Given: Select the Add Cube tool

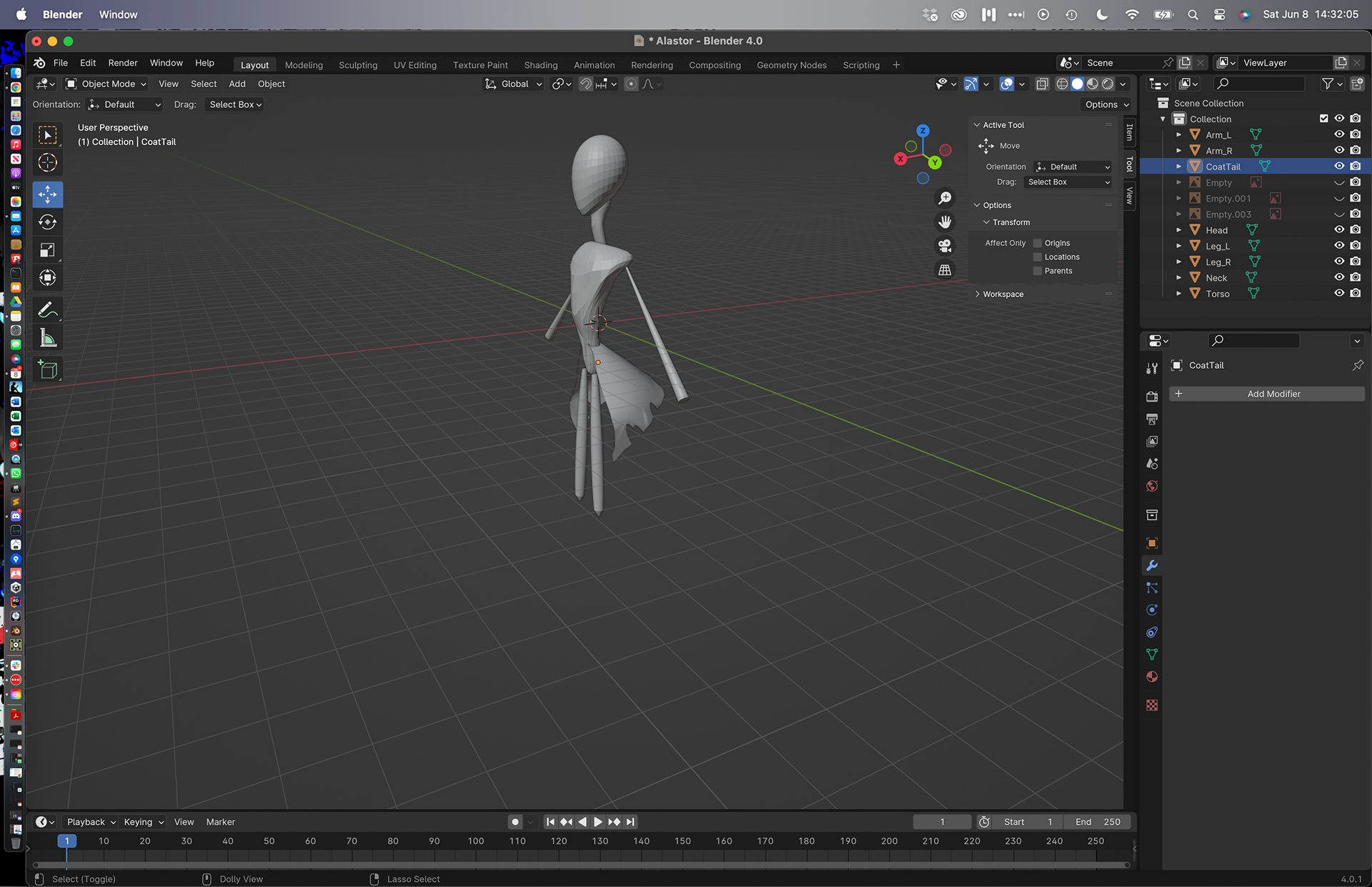Looking at the screenshot, I should click(48, 370).
